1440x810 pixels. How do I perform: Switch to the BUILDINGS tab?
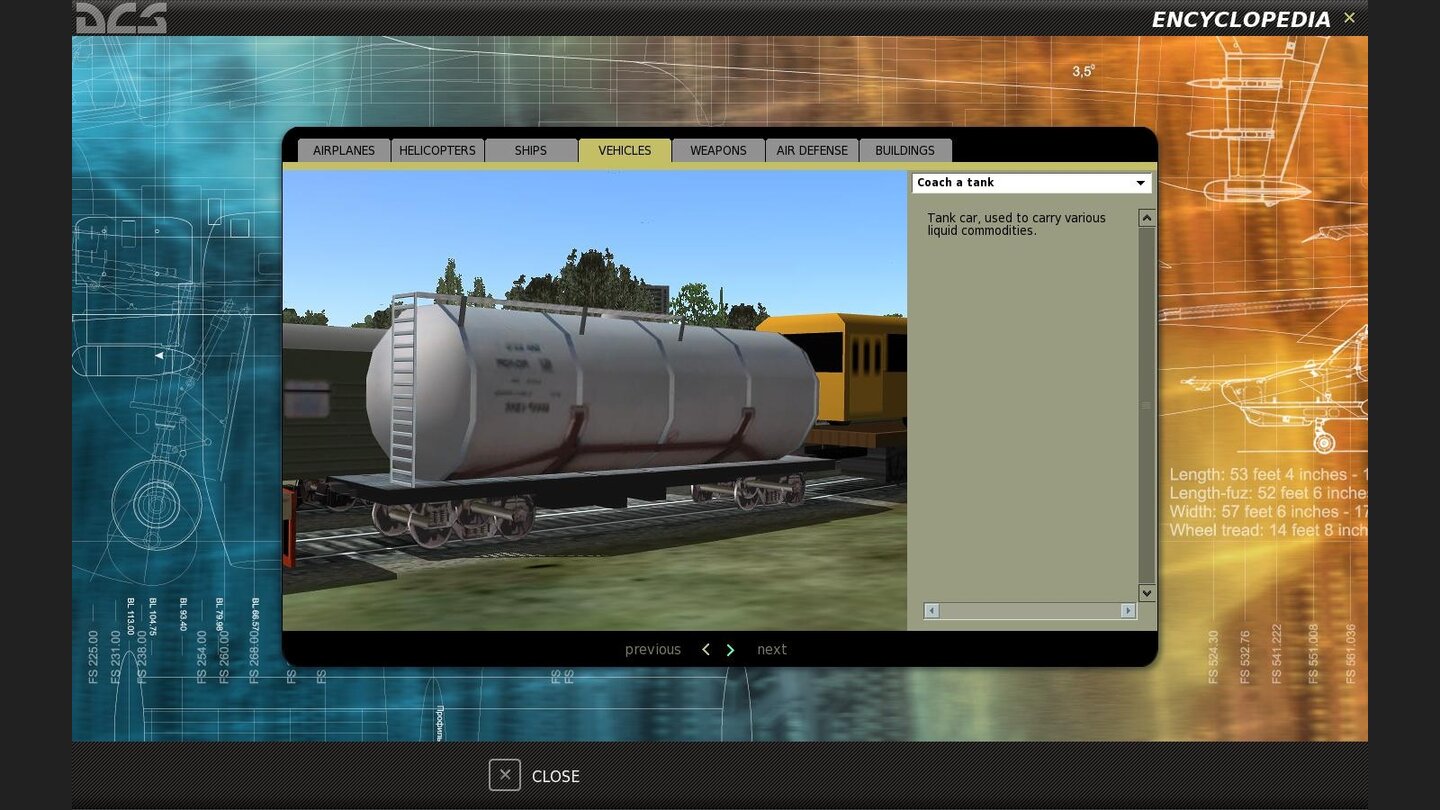tap(905, 150)
